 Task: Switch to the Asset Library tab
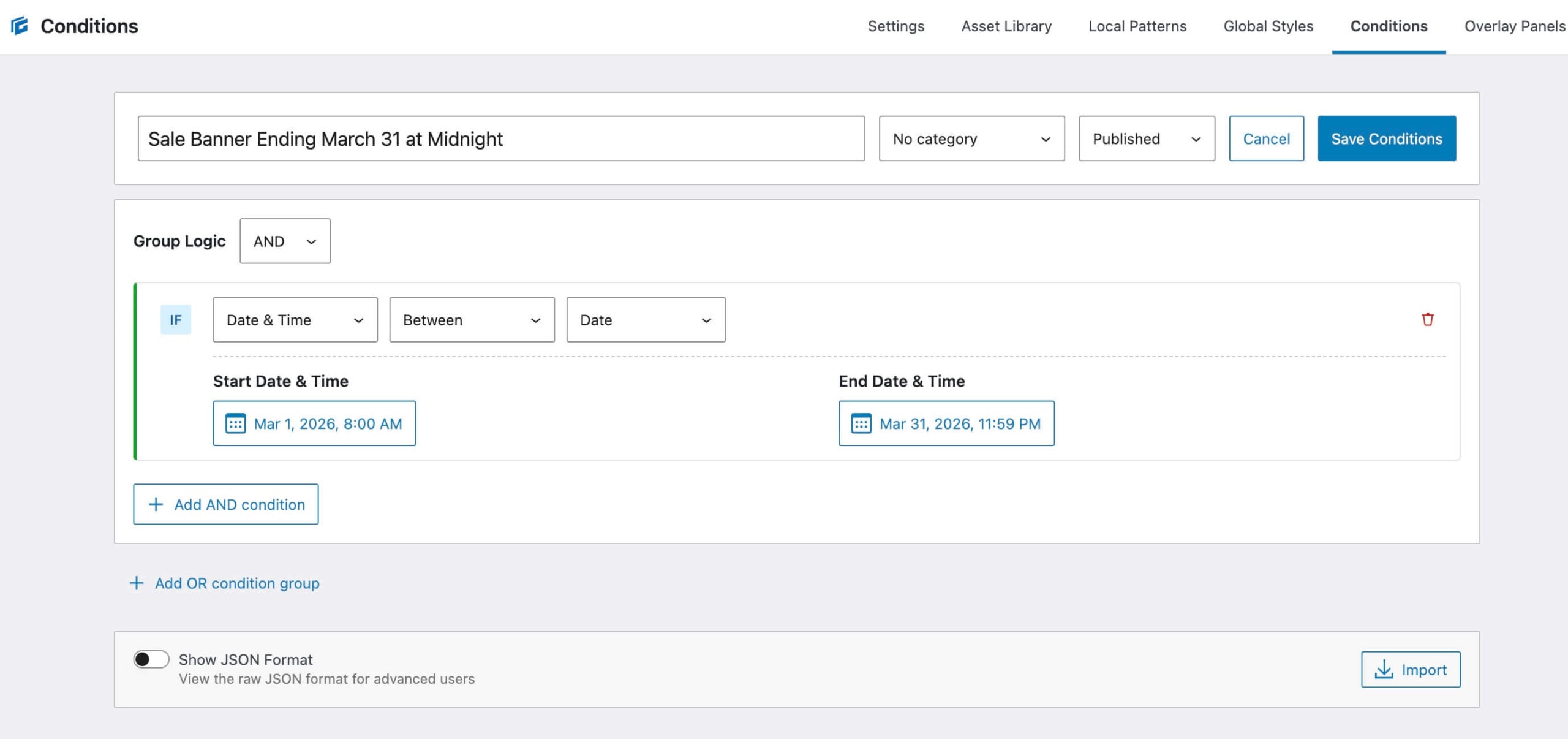[1006, 26]
